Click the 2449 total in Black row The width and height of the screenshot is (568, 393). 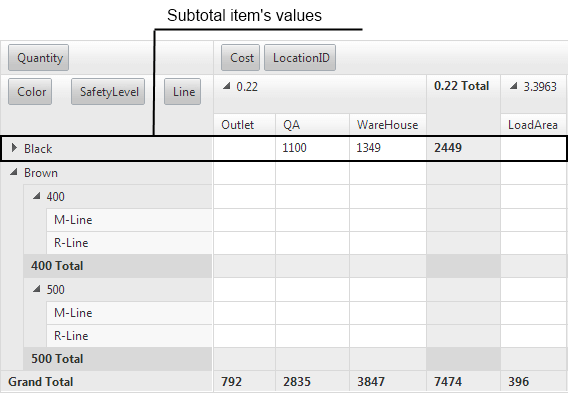463,148
